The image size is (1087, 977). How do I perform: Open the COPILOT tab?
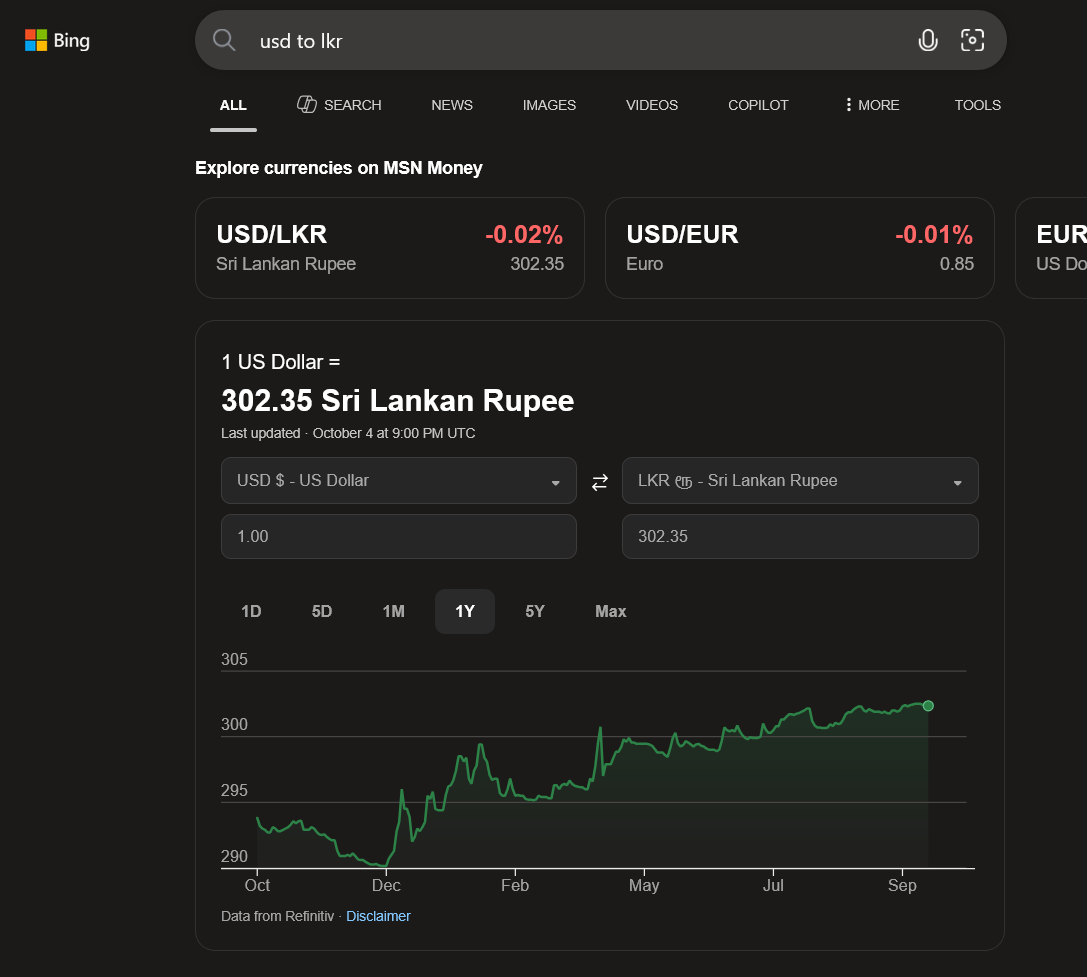[x=758, y=105]
